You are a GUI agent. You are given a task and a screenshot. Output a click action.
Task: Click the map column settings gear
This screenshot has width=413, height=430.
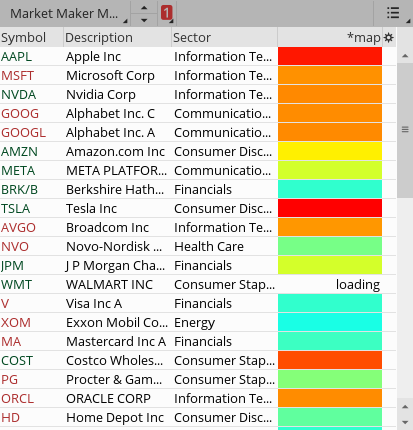pyautogui.click(x=389, y=37)
